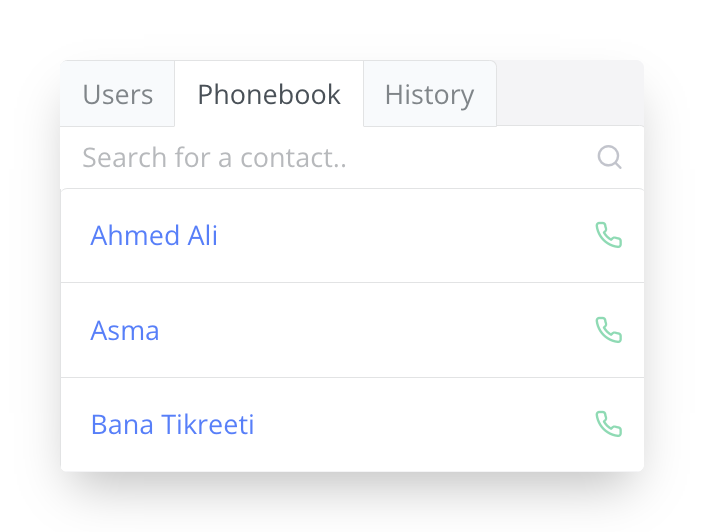704x532 pixels.
Task: Click the magnifying glass search icon
Action: click(609, 157)
